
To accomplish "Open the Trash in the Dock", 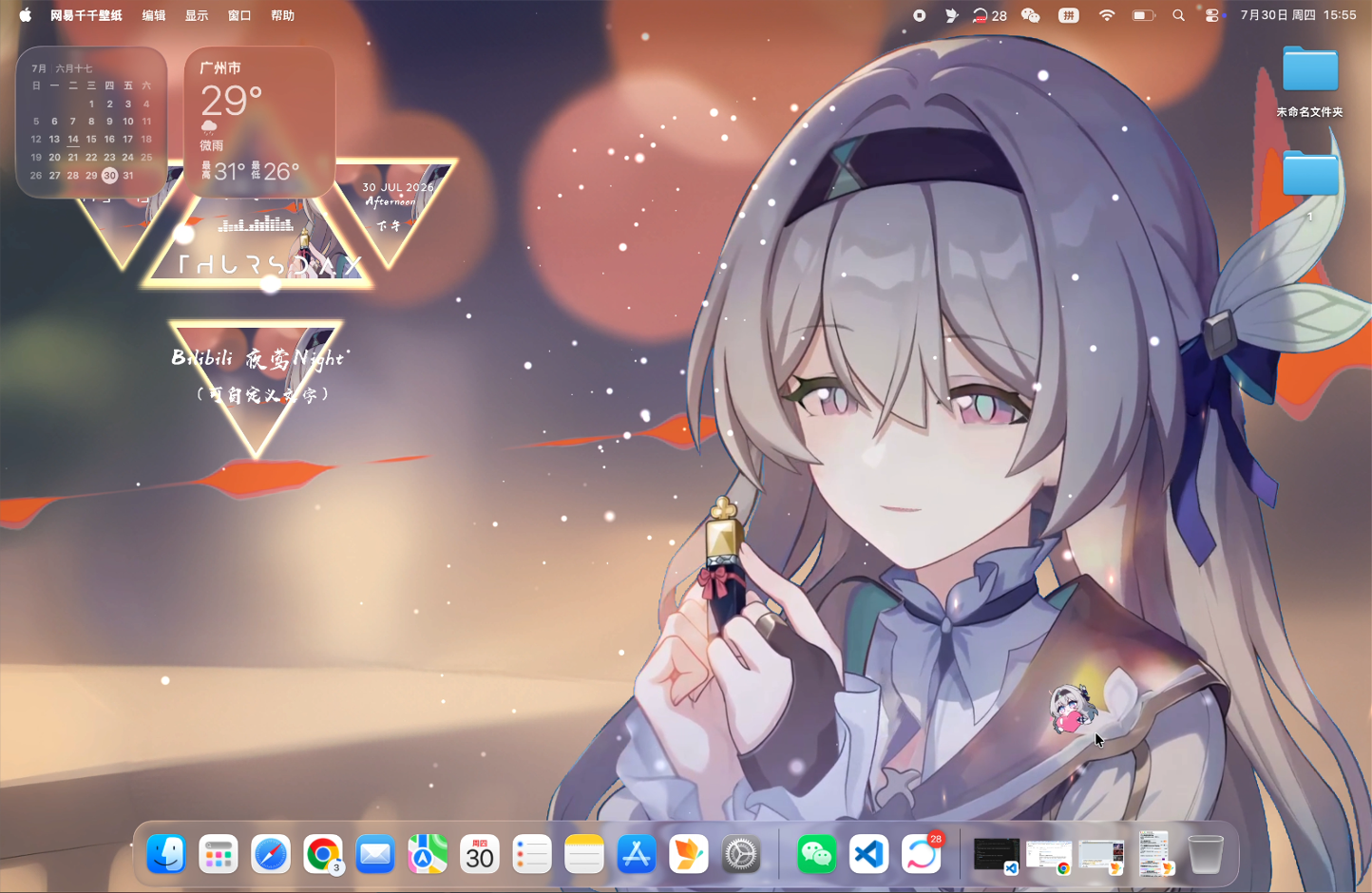I will (x=1206, y=854).
